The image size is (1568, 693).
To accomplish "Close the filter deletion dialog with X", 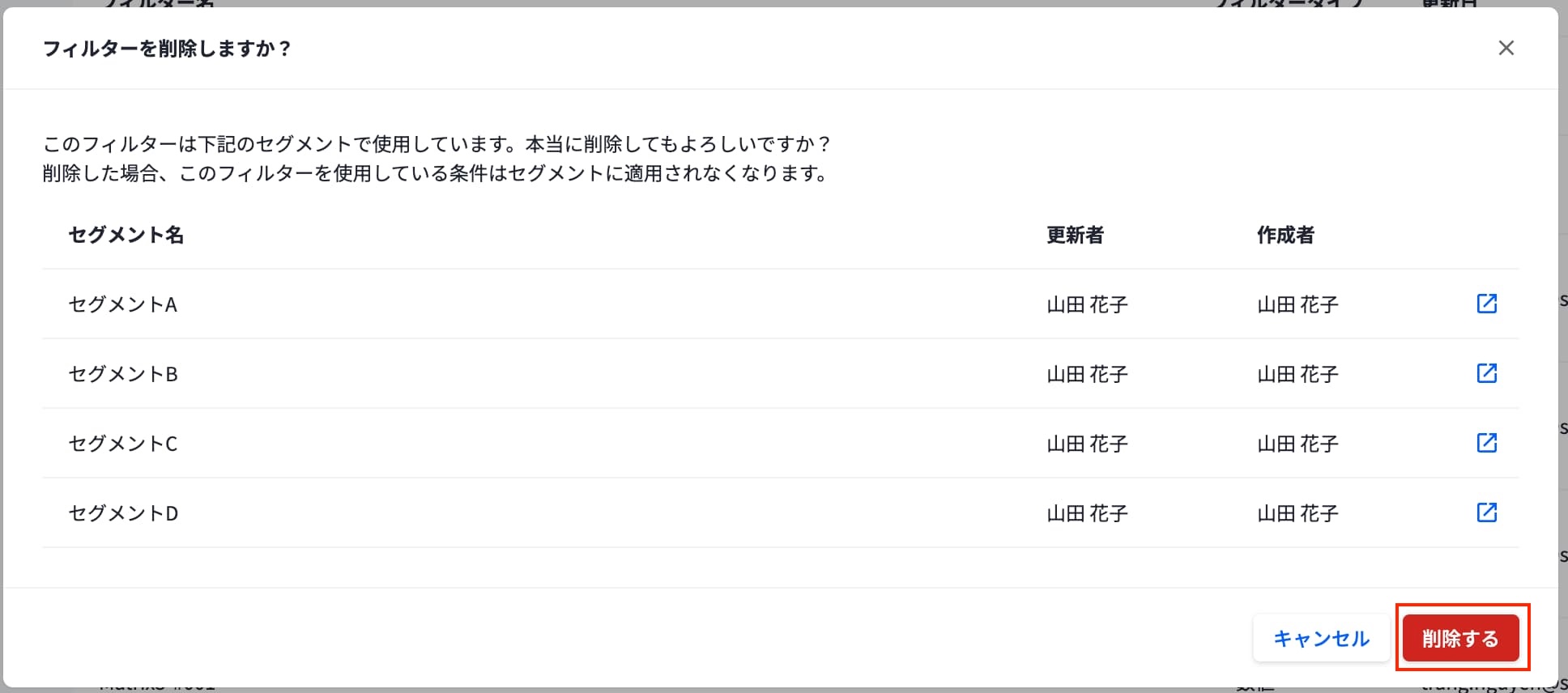I will 1506,49.
